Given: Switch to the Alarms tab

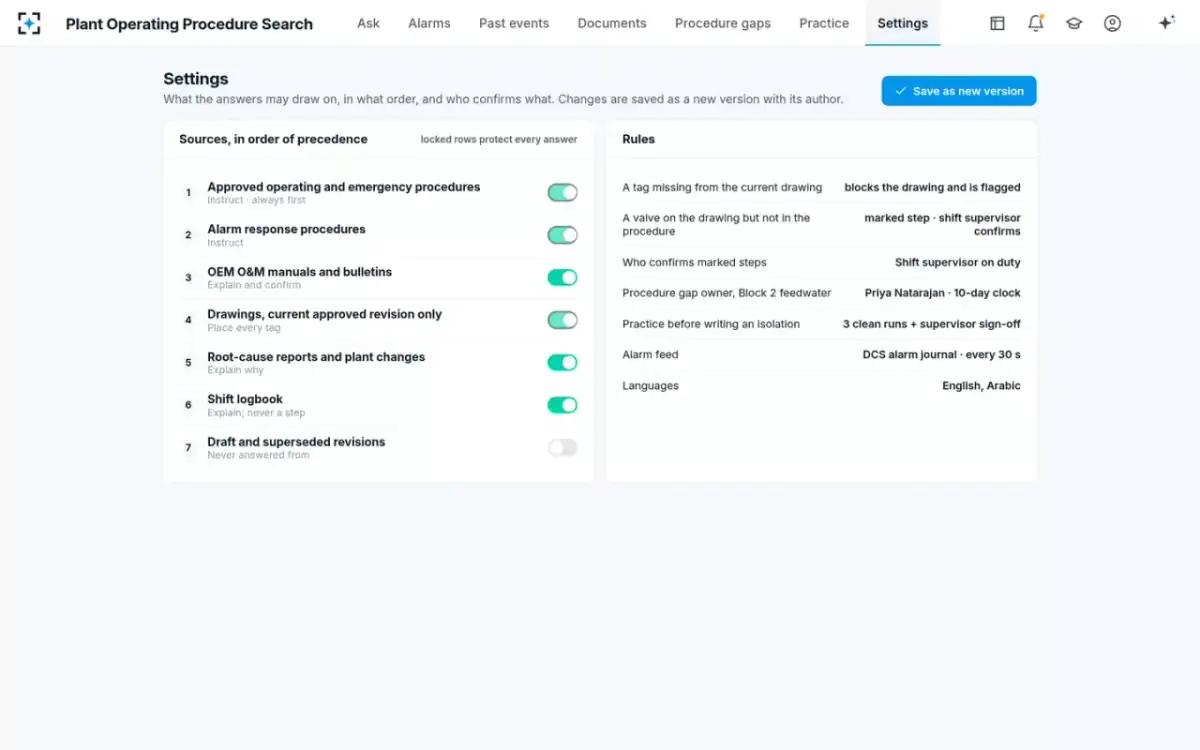Looking at the screenshot, I should (429, 23).
